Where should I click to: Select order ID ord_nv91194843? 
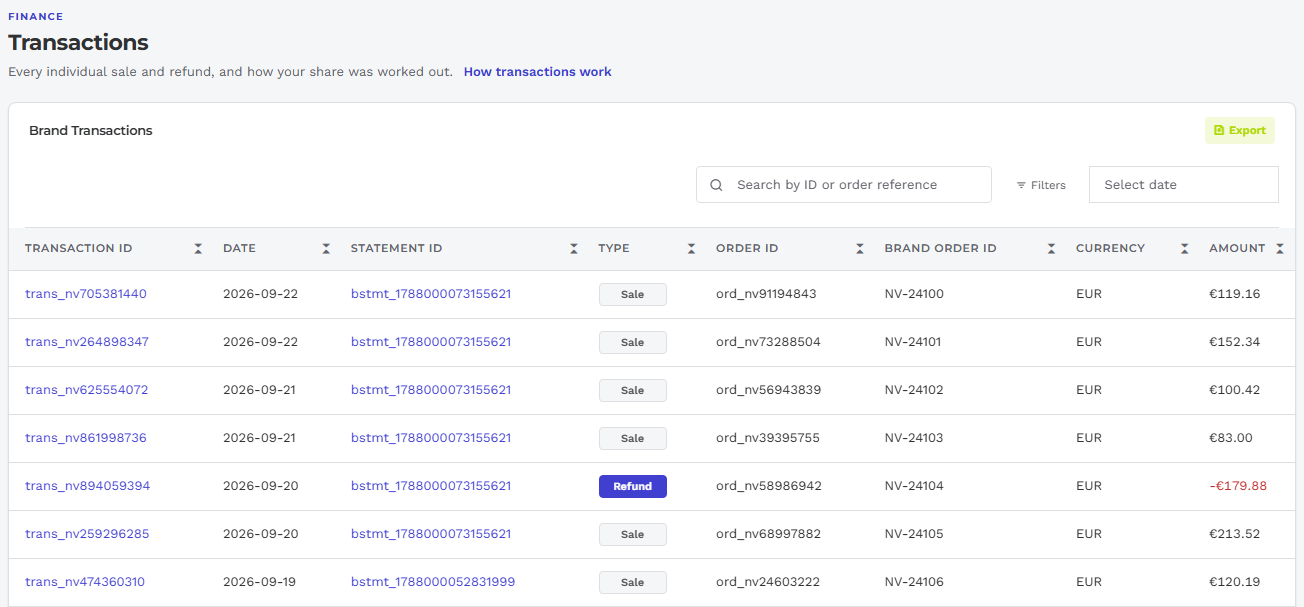[x=766, y=294]
